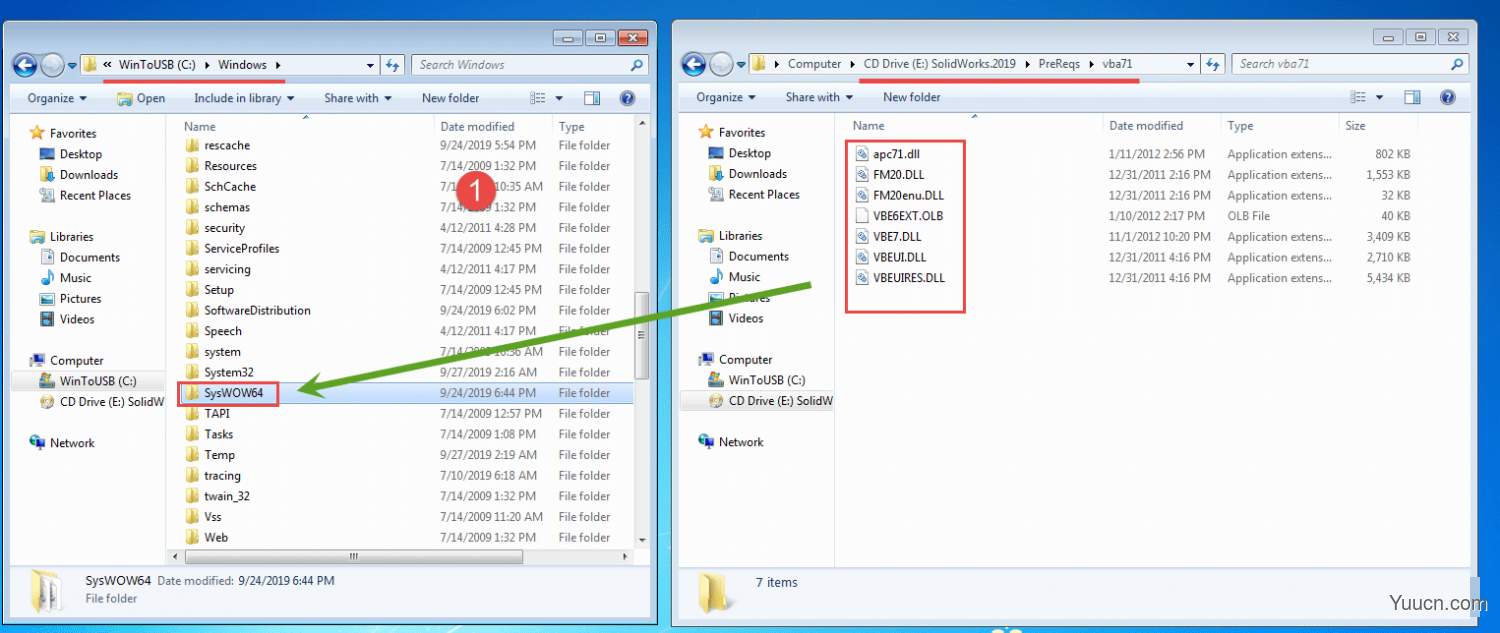
Task: Click search magnifier in Search vba71 box
Action: tap(1458, 64)
